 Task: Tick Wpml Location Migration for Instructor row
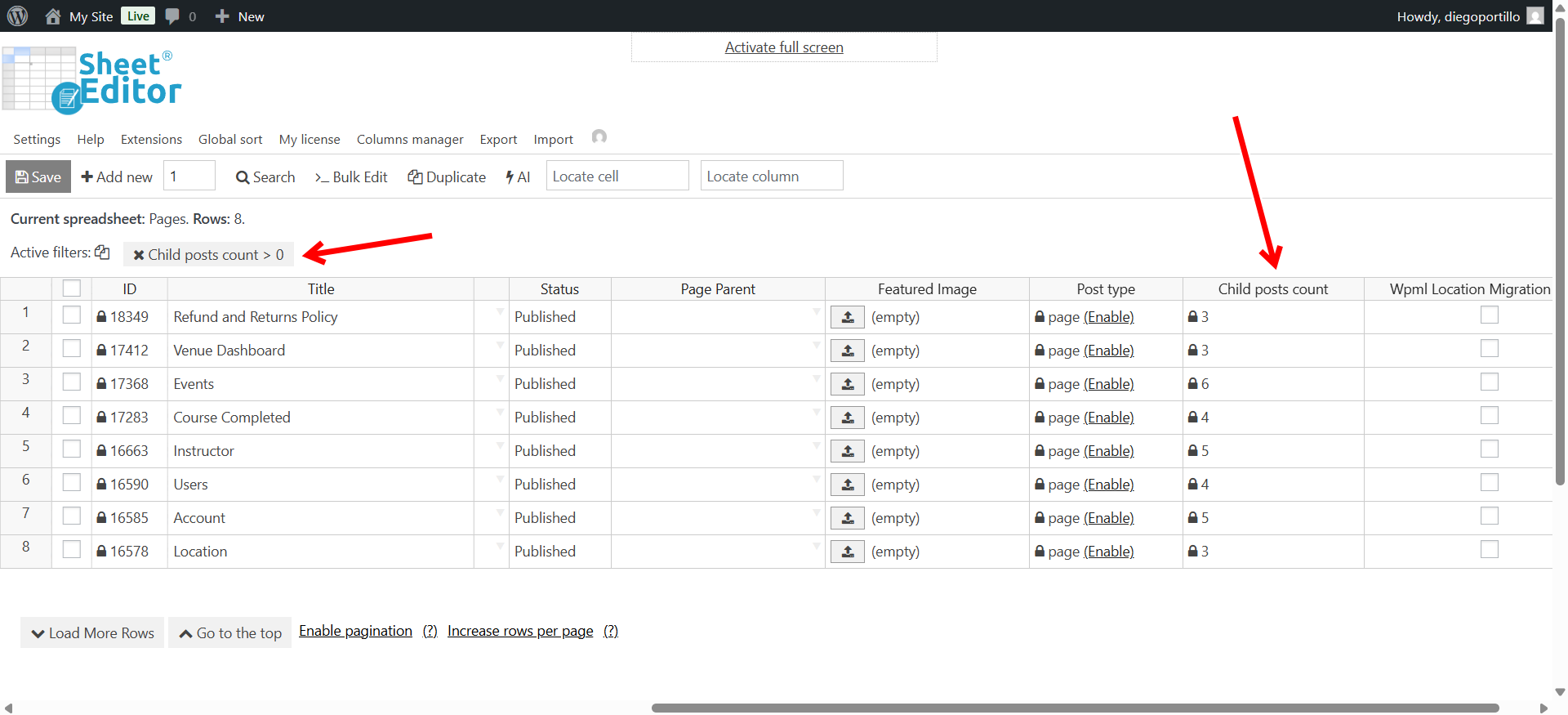click(1490, 449)
